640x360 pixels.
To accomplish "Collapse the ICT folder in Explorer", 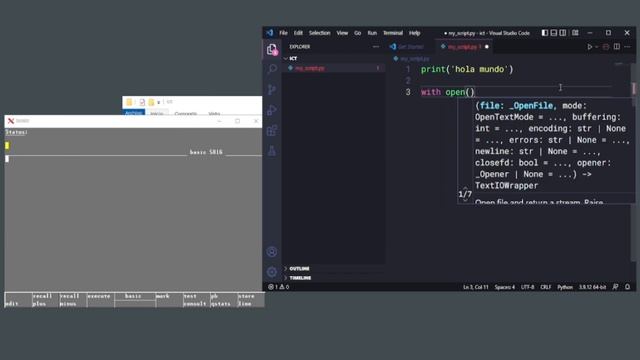I will pyautogui.click(x=293, y=58).
